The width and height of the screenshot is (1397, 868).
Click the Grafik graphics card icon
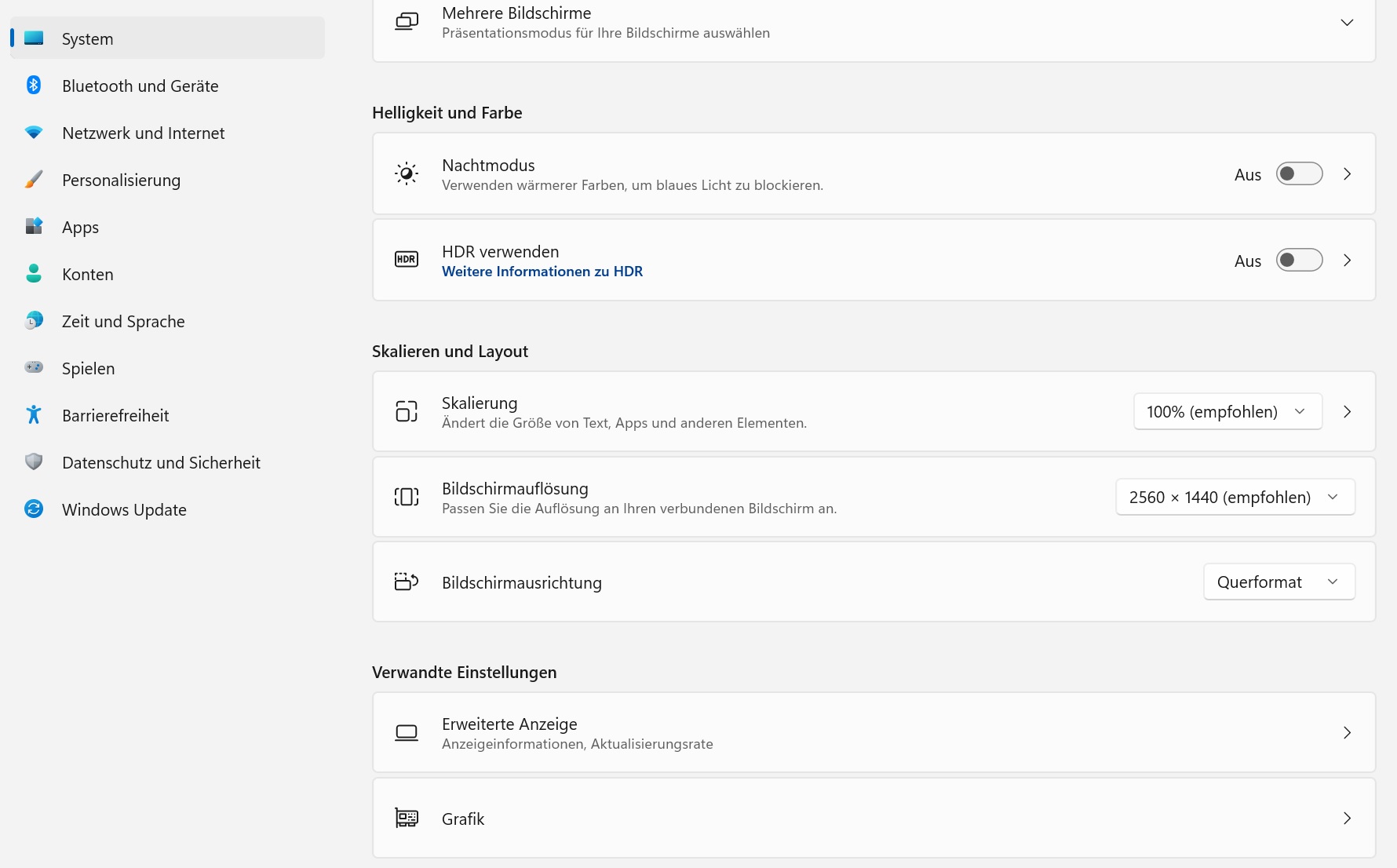(x=407, y=819)
